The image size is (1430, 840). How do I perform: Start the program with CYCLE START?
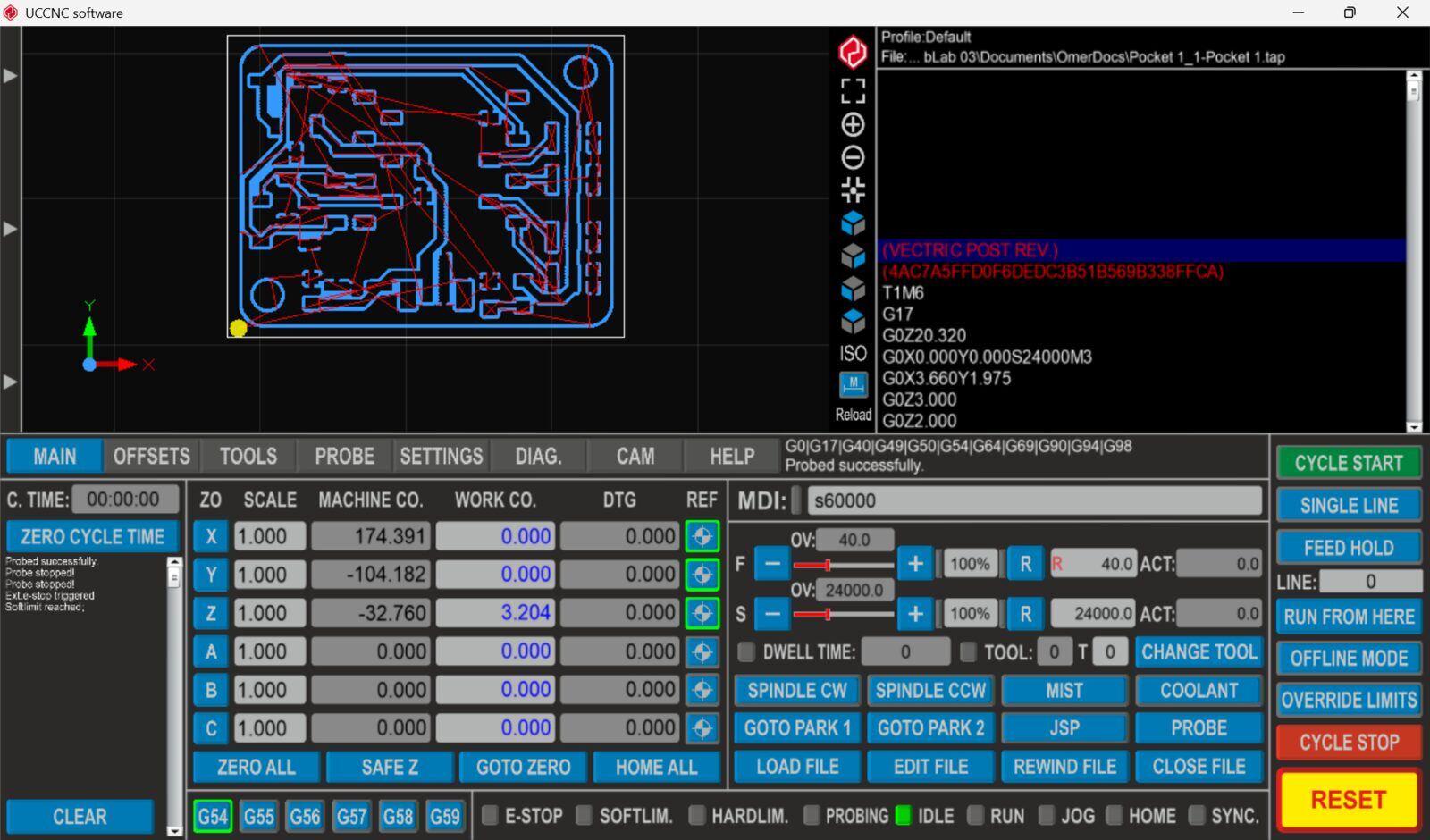coord(1349,463)
